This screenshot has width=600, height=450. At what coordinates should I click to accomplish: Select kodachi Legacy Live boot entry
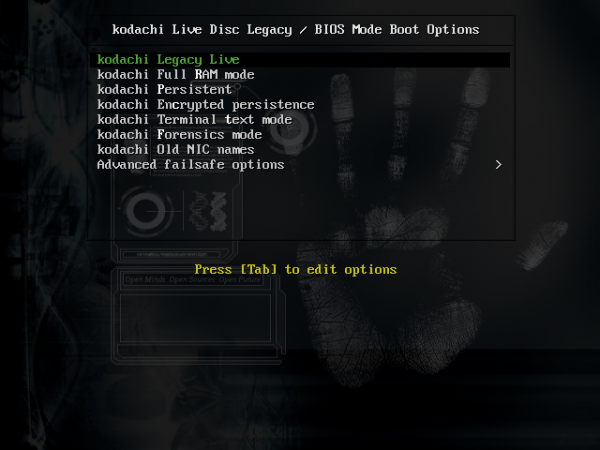coord(300,60)
